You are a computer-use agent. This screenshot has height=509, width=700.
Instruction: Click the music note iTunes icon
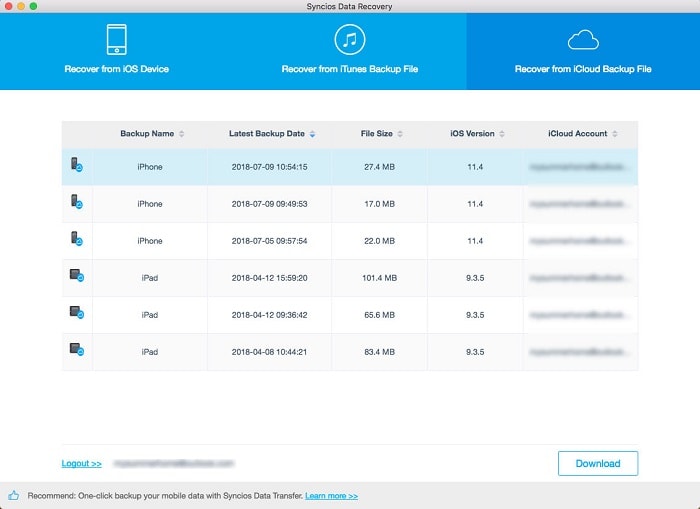click(350, 39)
